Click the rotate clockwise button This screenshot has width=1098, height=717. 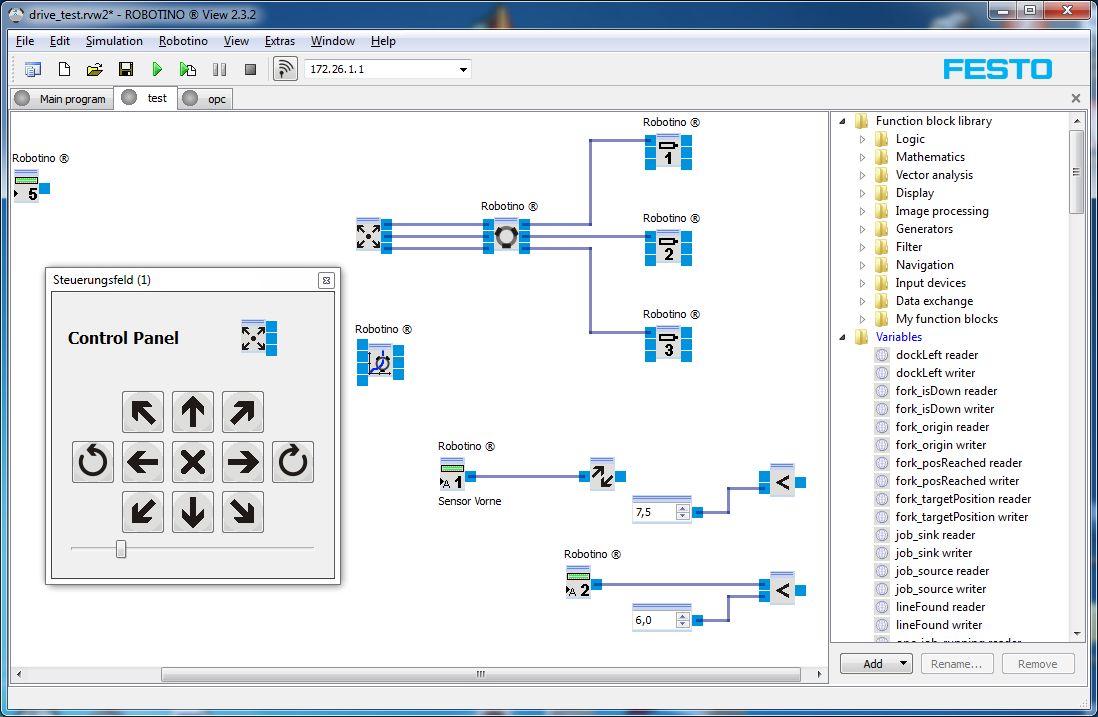[293, 462]
